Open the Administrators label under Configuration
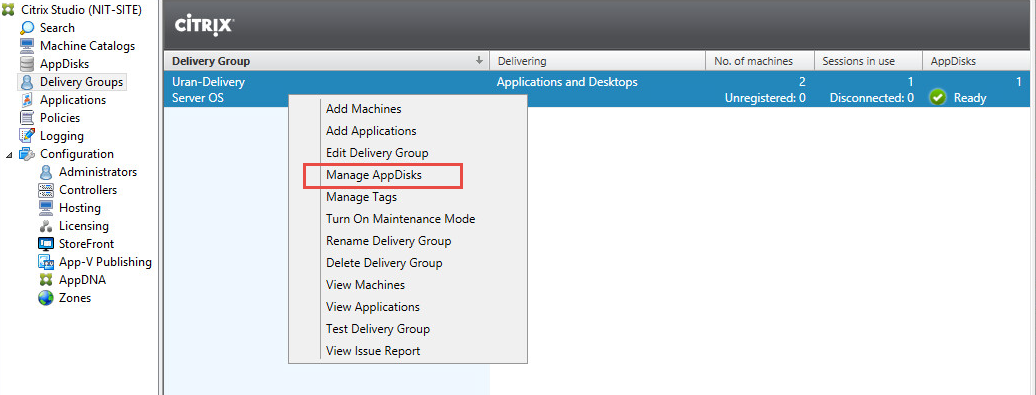This screenshot has width=1036, height=395. (98, 172)
